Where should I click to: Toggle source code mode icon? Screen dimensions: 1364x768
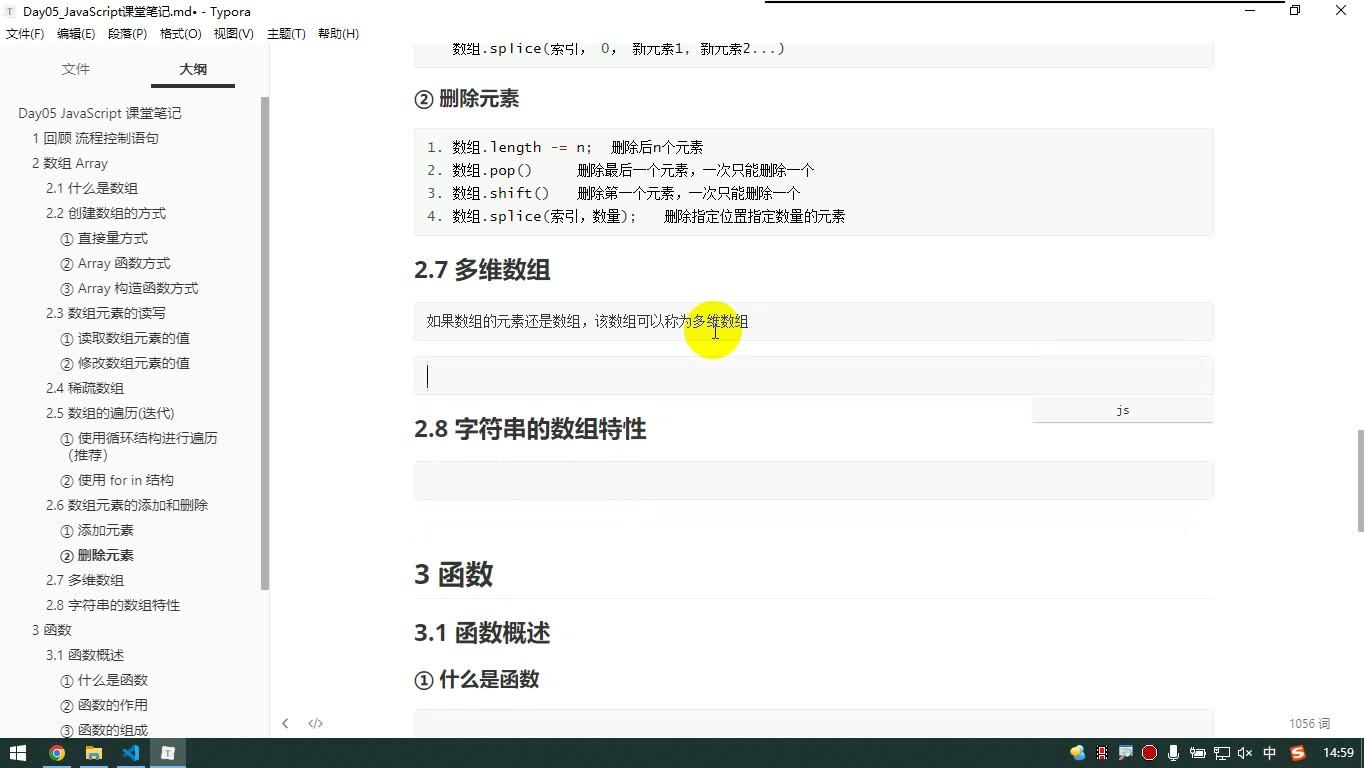[x=315, y=723]
